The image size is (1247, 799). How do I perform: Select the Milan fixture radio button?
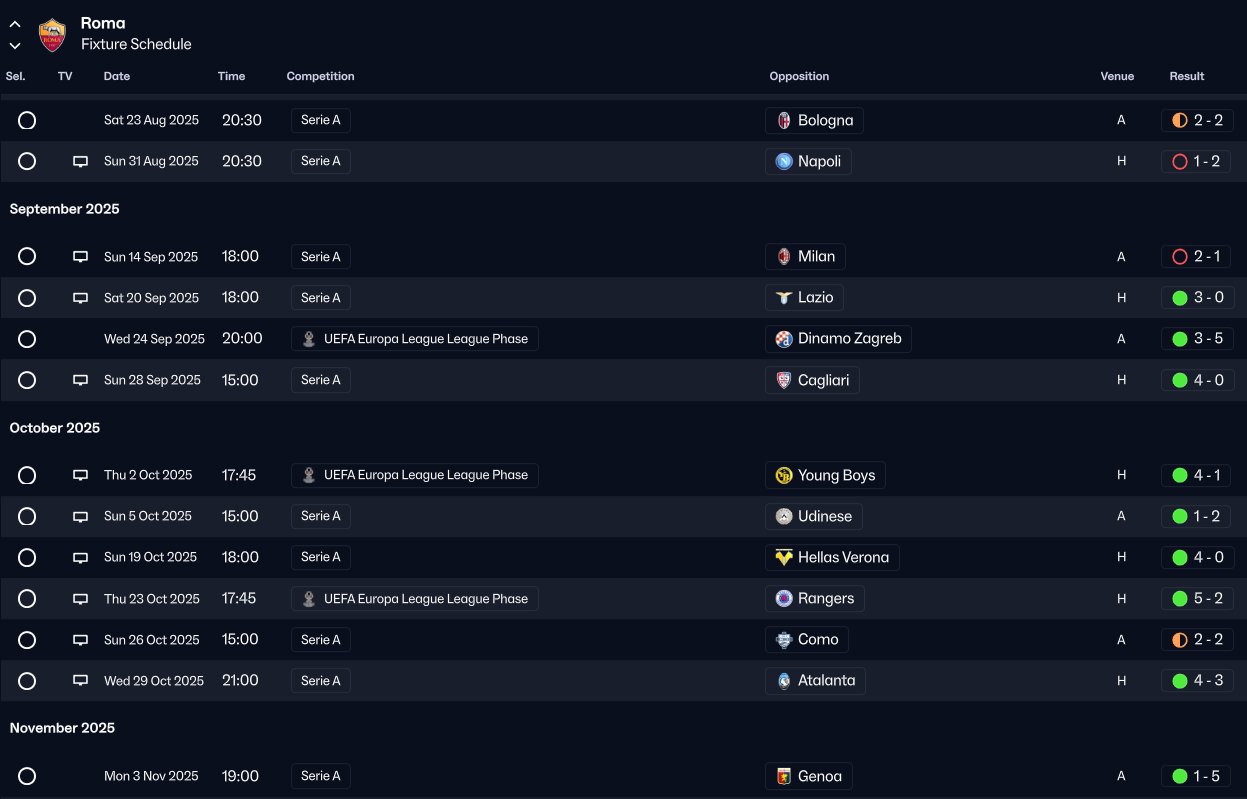pos(27,257)
